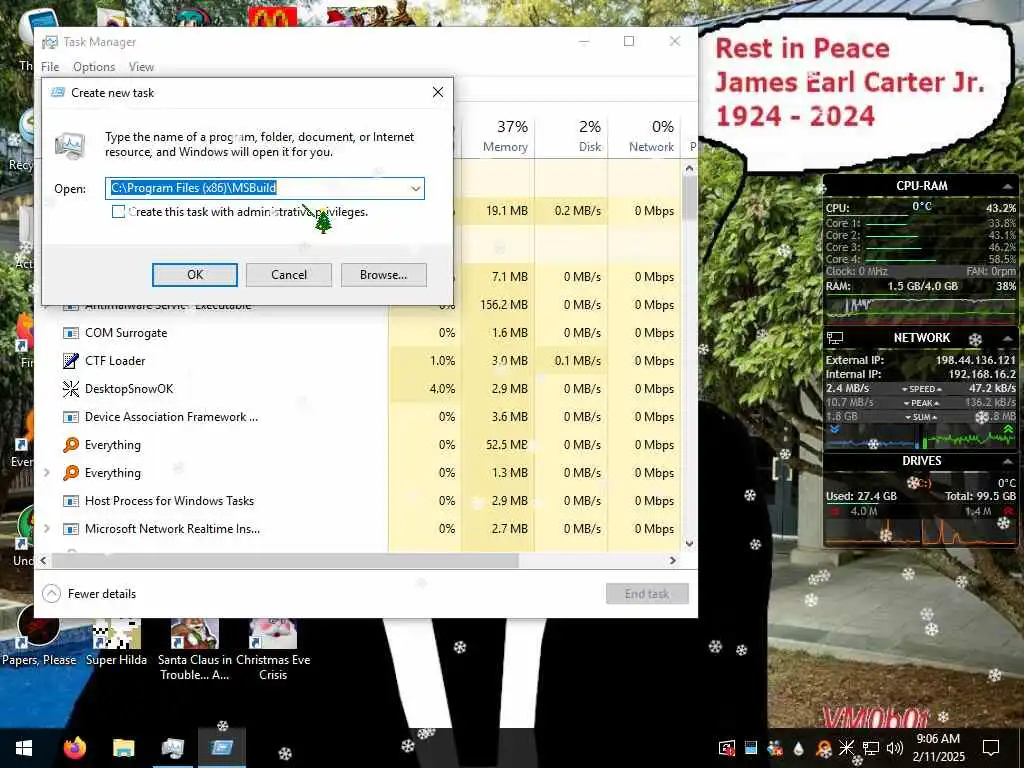Click the DesktopSnowOK process icon
This screenshot has width=1024, height=768.
71,389
